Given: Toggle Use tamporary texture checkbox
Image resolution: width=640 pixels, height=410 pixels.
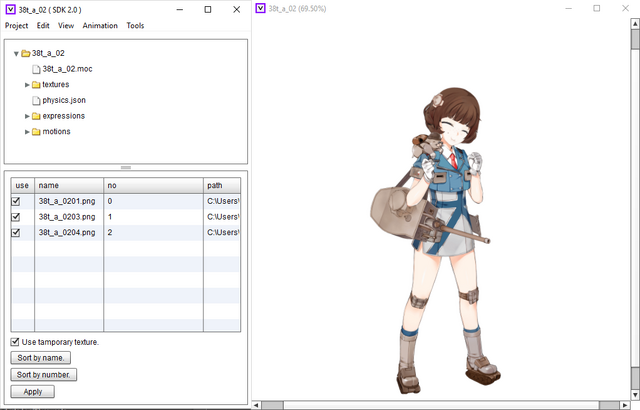Looking at the screenshot, I should [15, 342].
